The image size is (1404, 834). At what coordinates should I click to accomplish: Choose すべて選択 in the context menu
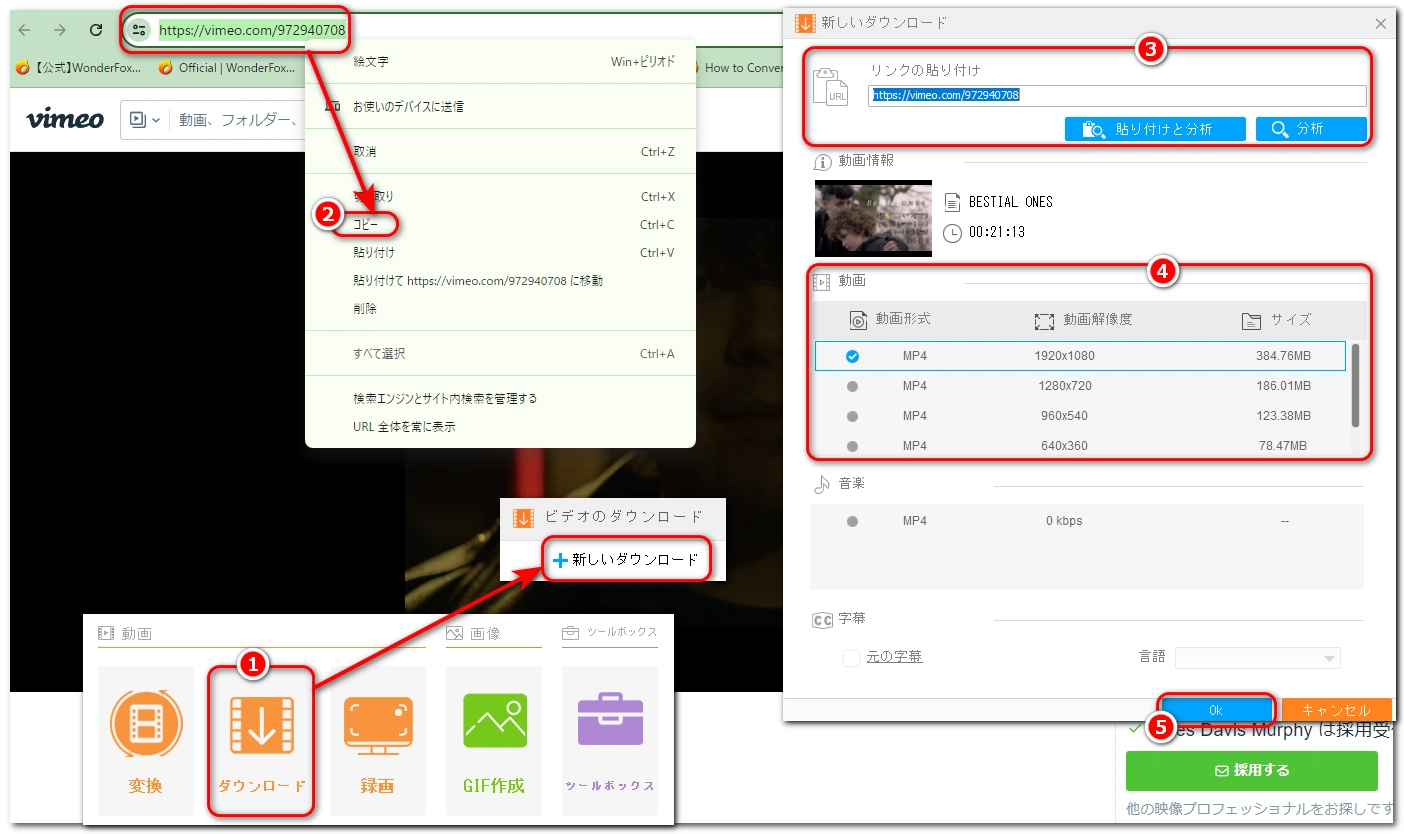(379, 354)
